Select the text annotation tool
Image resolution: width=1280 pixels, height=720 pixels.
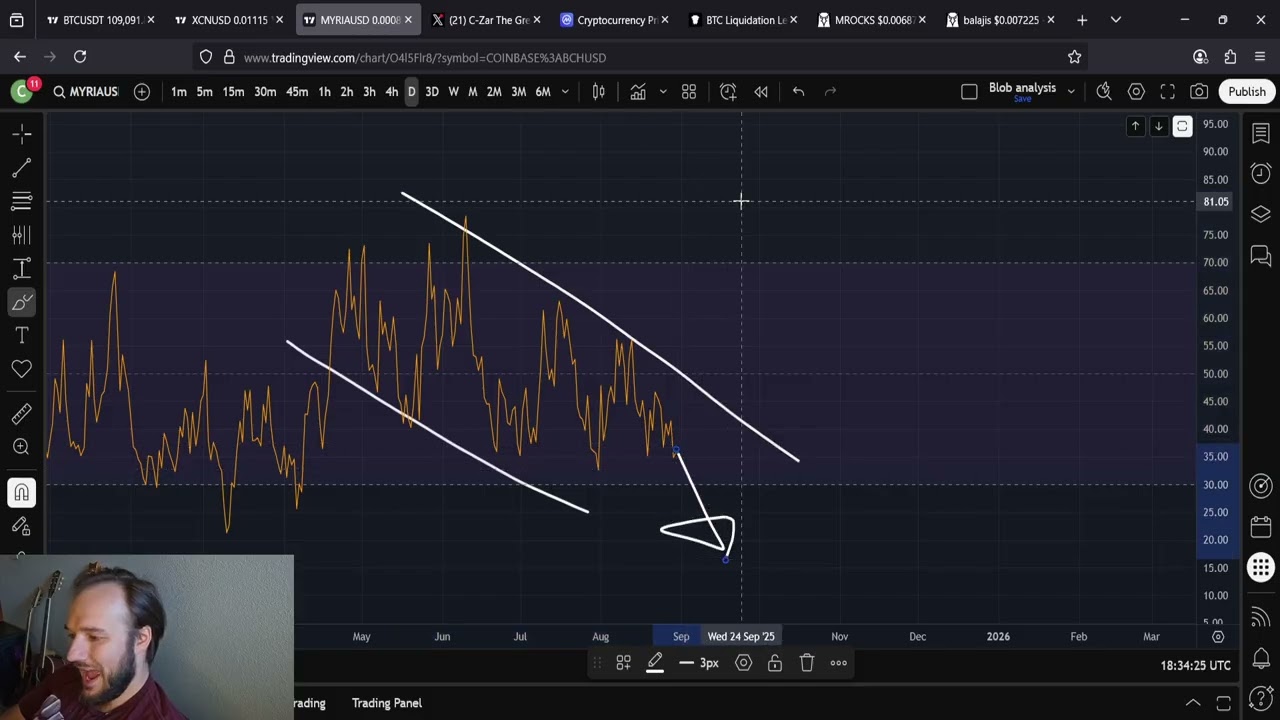(x=22, y=335)
